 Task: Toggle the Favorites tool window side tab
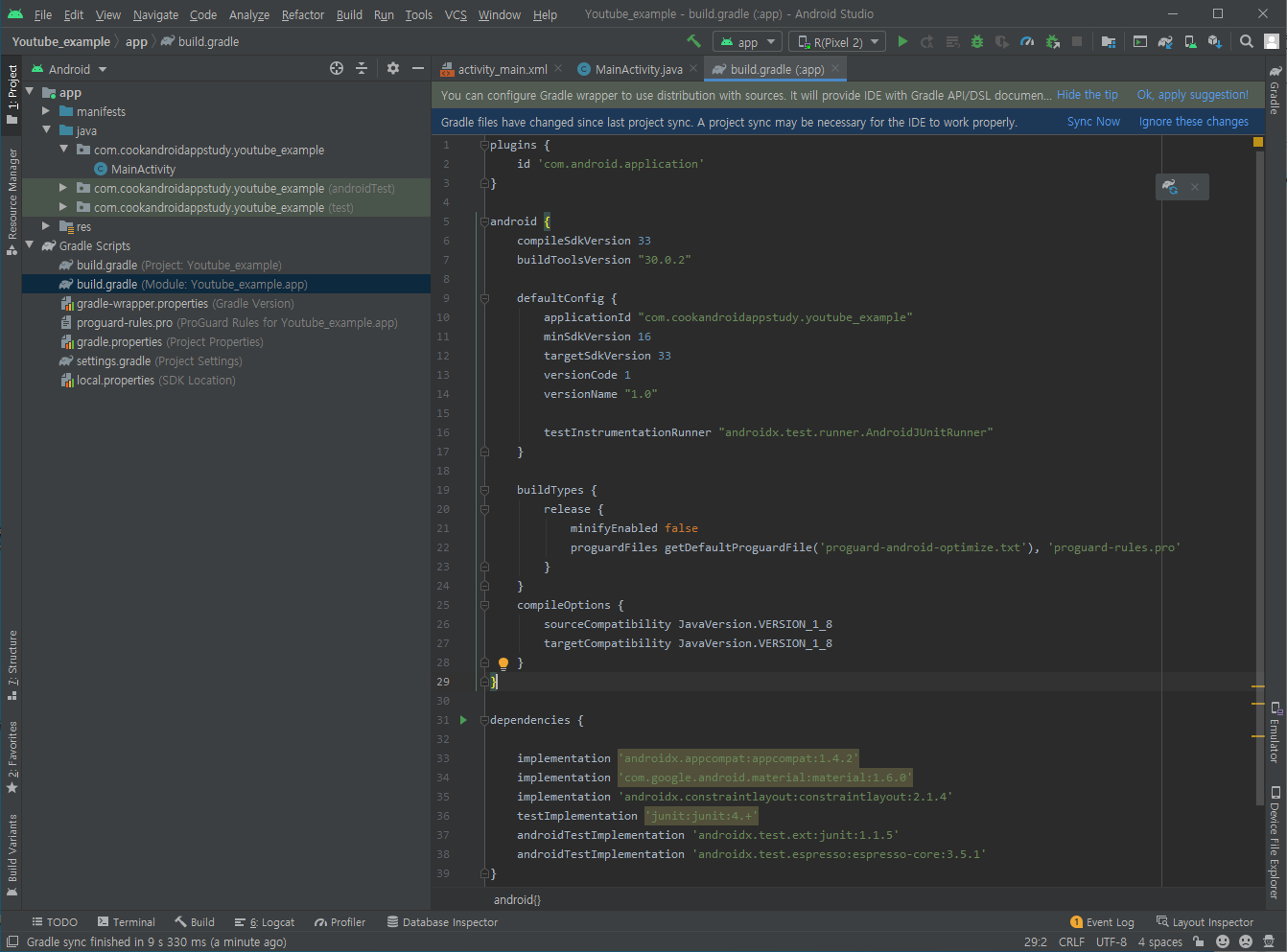point(12,757)
